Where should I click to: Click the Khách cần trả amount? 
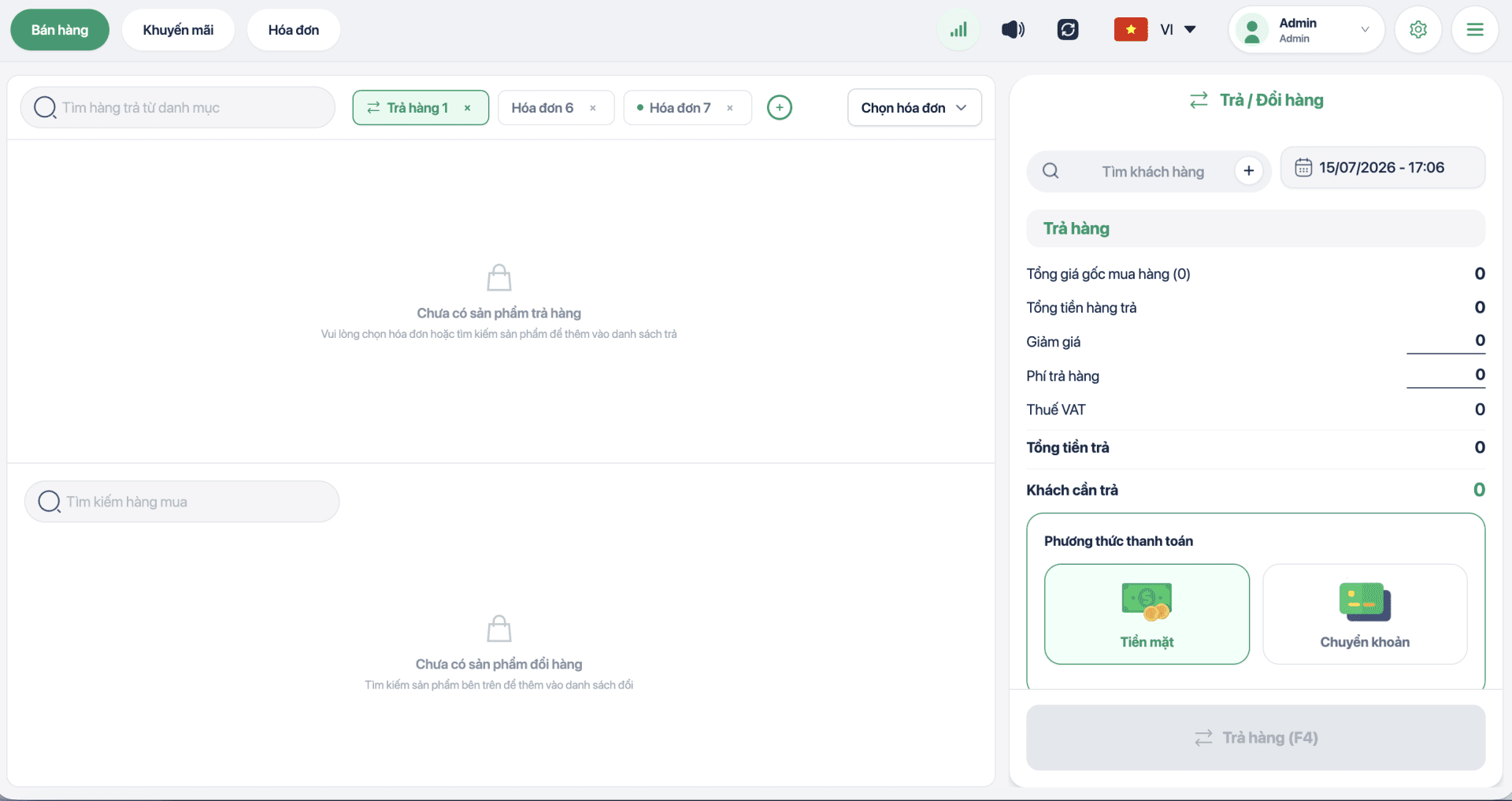[1479, 490]
